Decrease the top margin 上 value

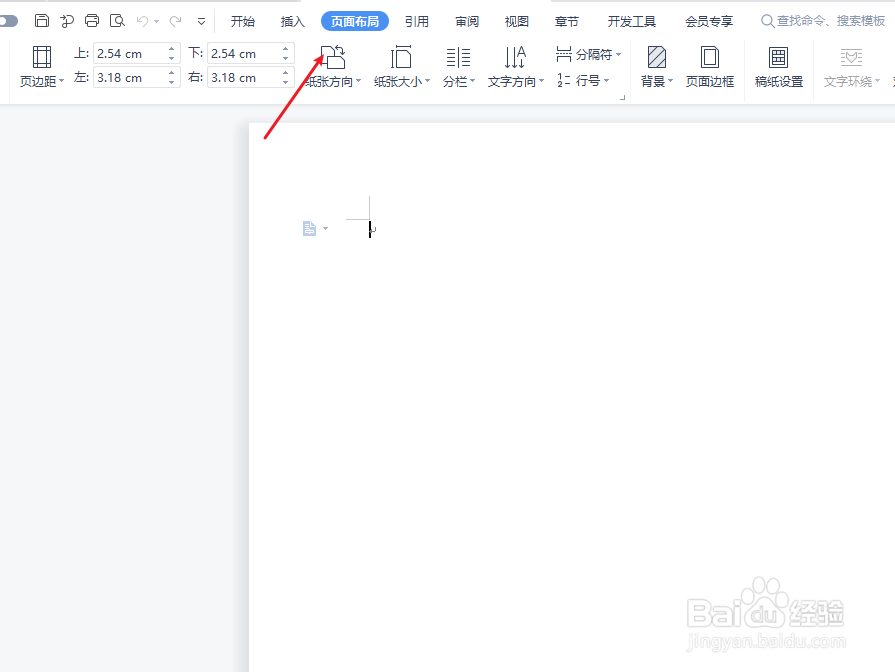171,58
